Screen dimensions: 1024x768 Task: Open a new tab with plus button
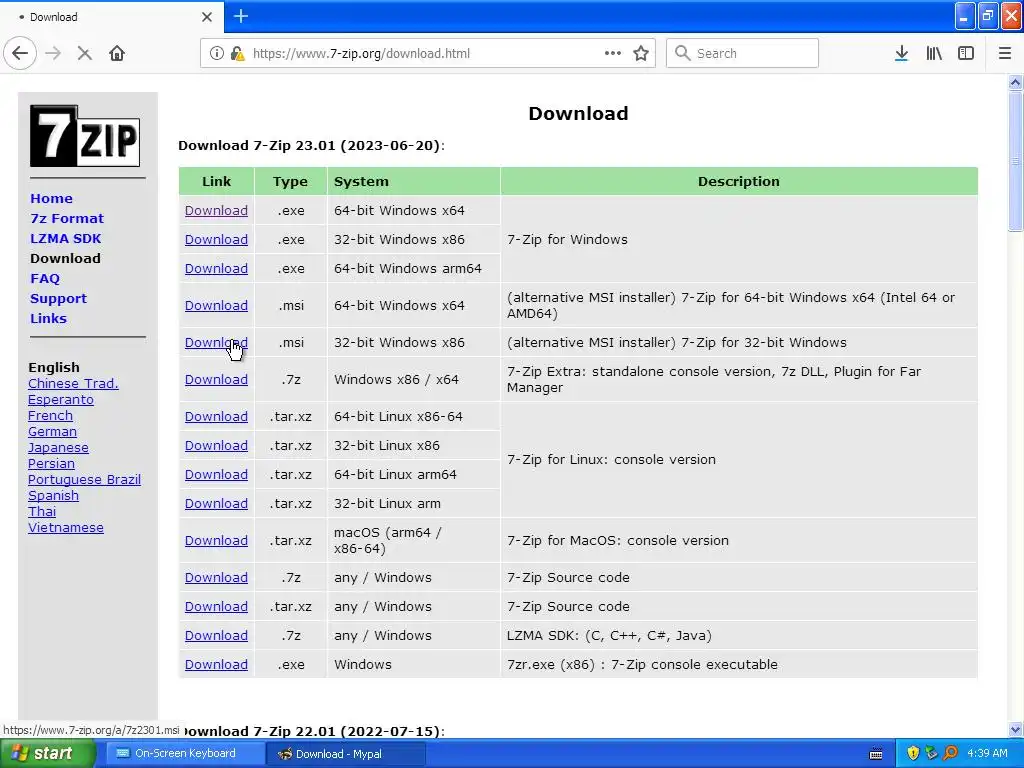click(240, 16)
